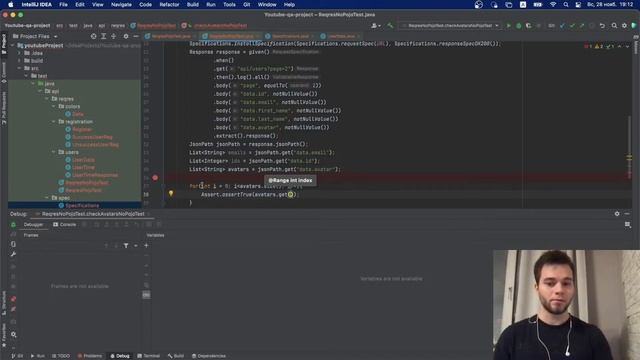Open Debug panel settings gear
Viewport: 640px width, 360px height.
point(617,214)
